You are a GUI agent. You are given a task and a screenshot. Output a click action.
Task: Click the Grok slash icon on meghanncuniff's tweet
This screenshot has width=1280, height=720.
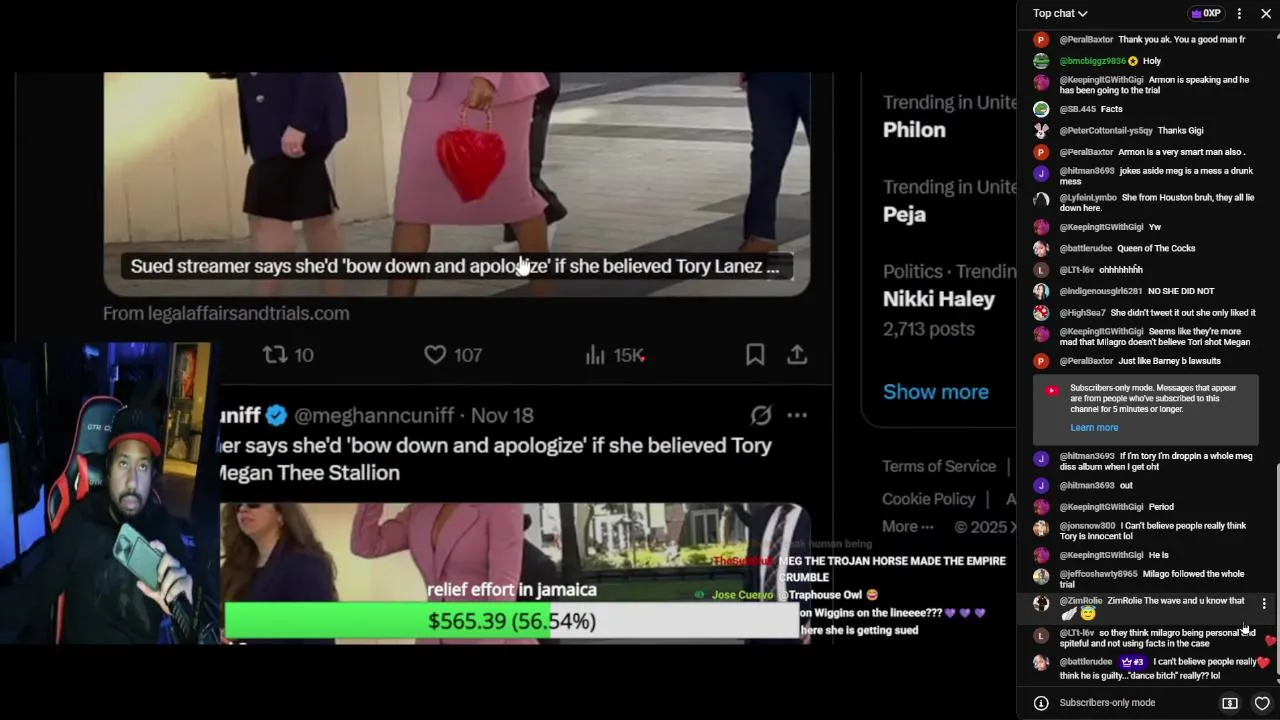(761, 415)
